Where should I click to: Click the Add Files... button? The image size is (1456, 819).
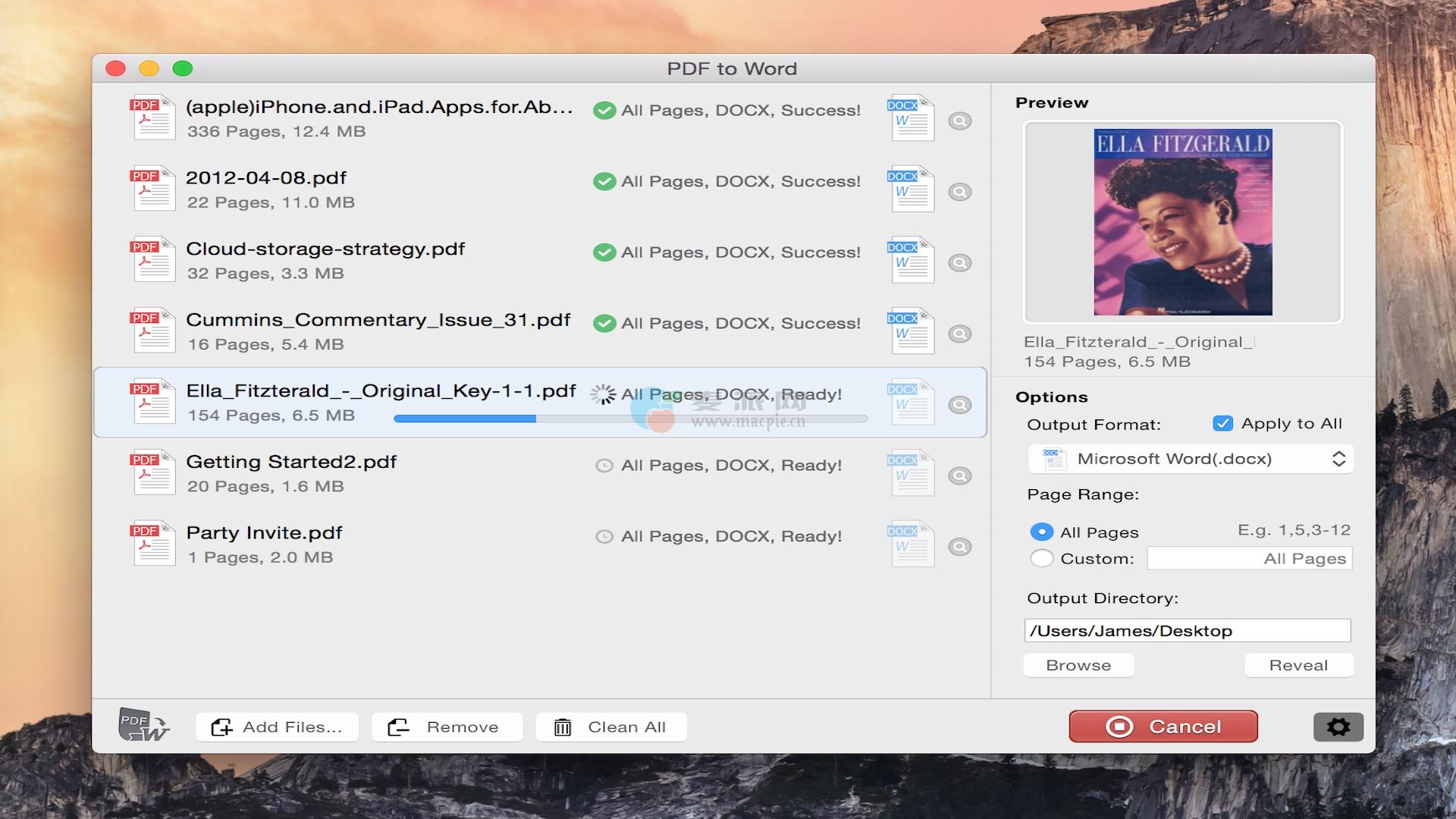click(277, 726)
